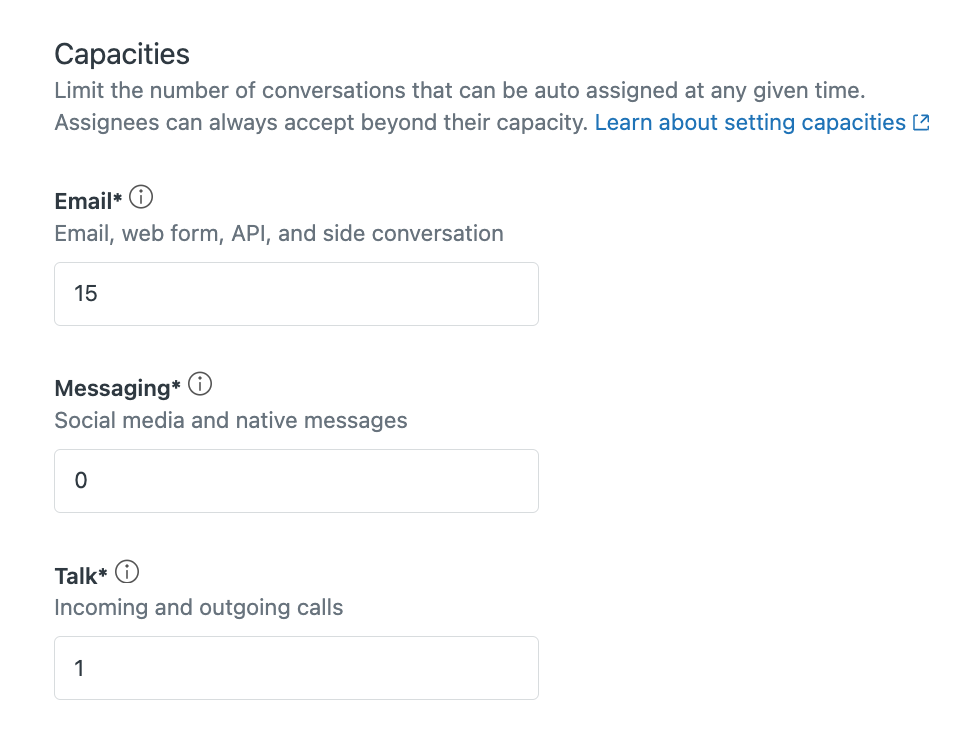Image resolution: width=970 pixels, height=747 pixels.
Task: Click the Email, web form, API description text
Action: pyautogui.click(x=279, y=234)
